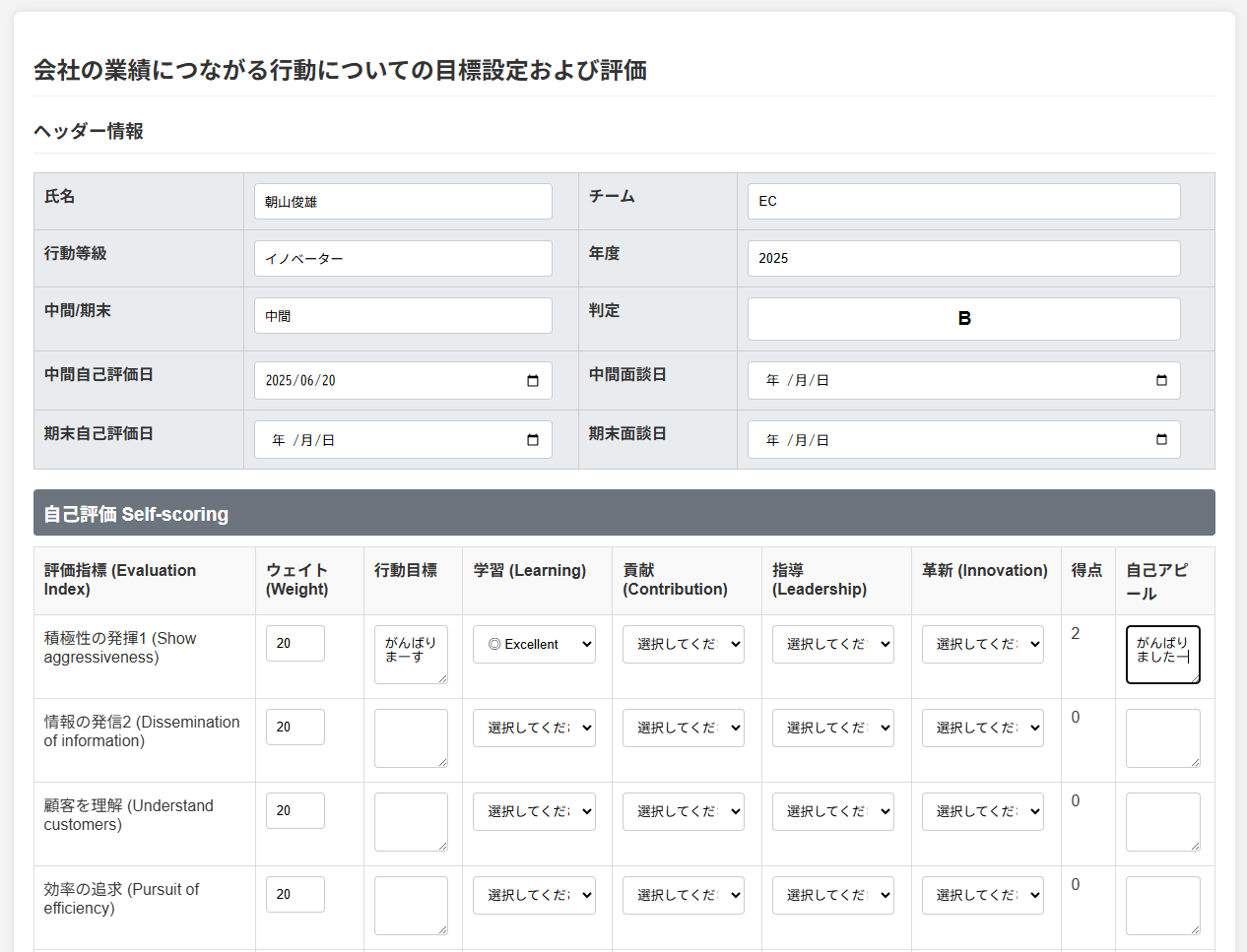Open the Leadership dropdown for 効率の追求
The height and width of the screenshot is (952, 1247).
[x=833, y=895]
